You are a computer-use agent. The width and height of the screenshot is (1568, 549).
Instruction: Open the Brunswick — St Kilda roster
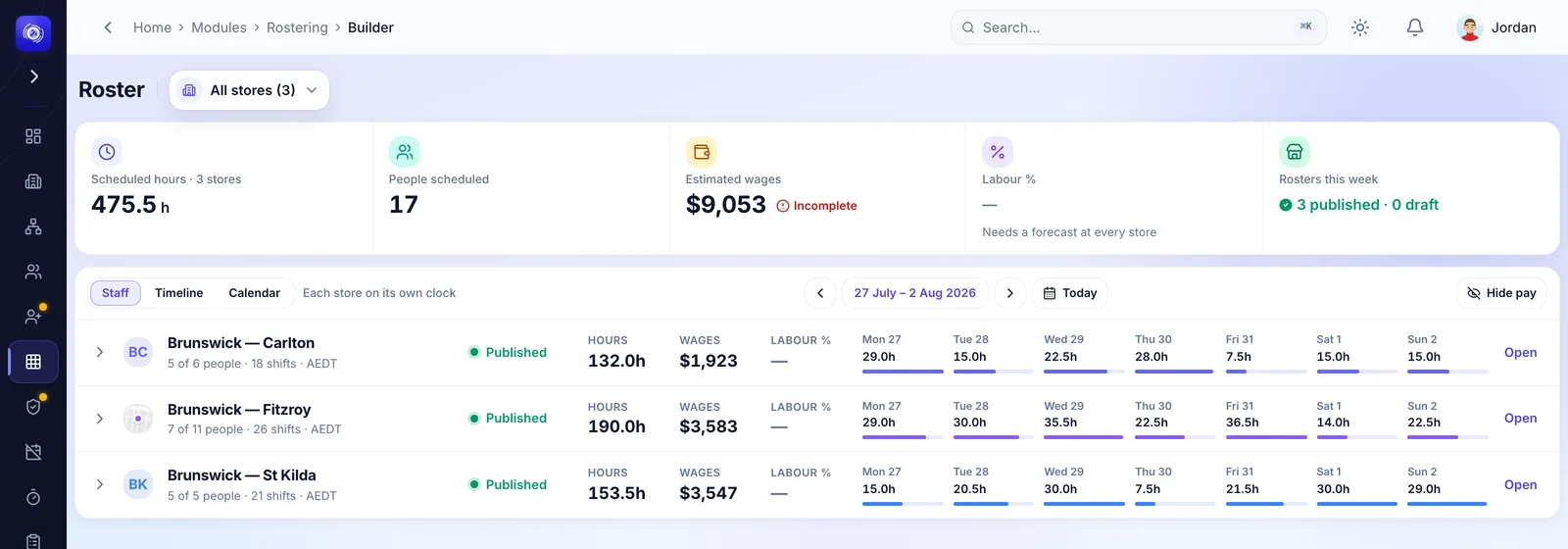pos(1520,484)
